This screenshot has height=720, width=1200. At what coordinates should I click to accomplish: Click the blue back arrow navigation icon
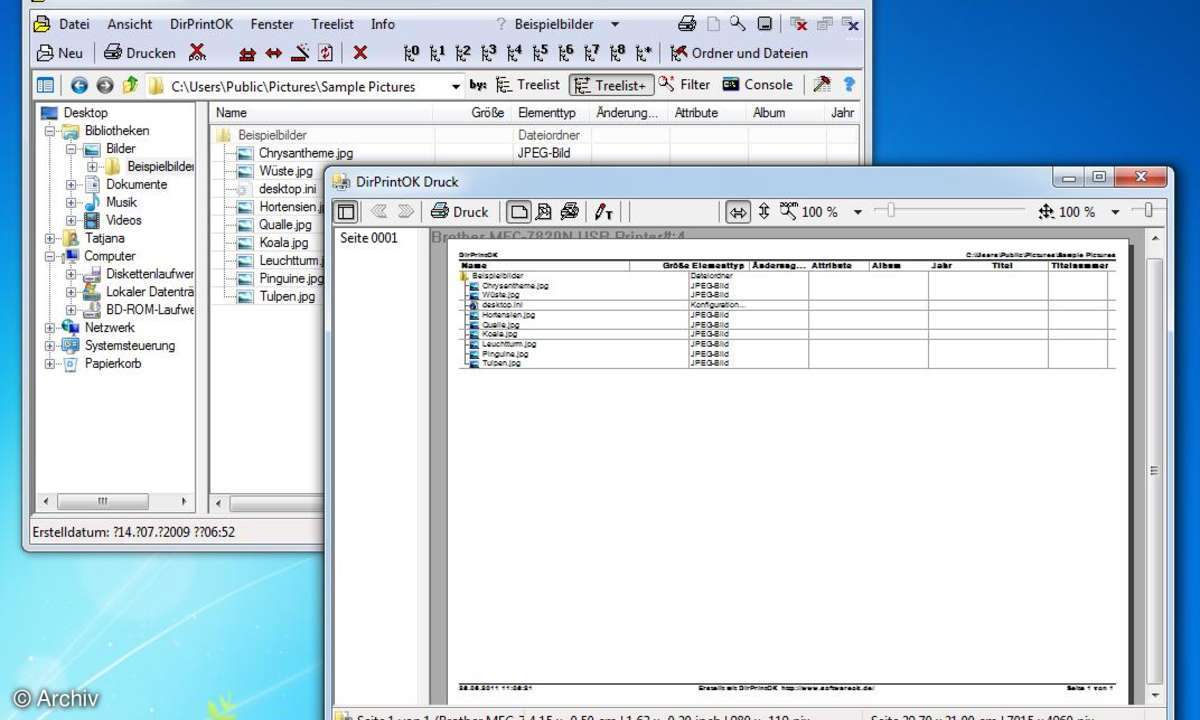coord(79,86)
